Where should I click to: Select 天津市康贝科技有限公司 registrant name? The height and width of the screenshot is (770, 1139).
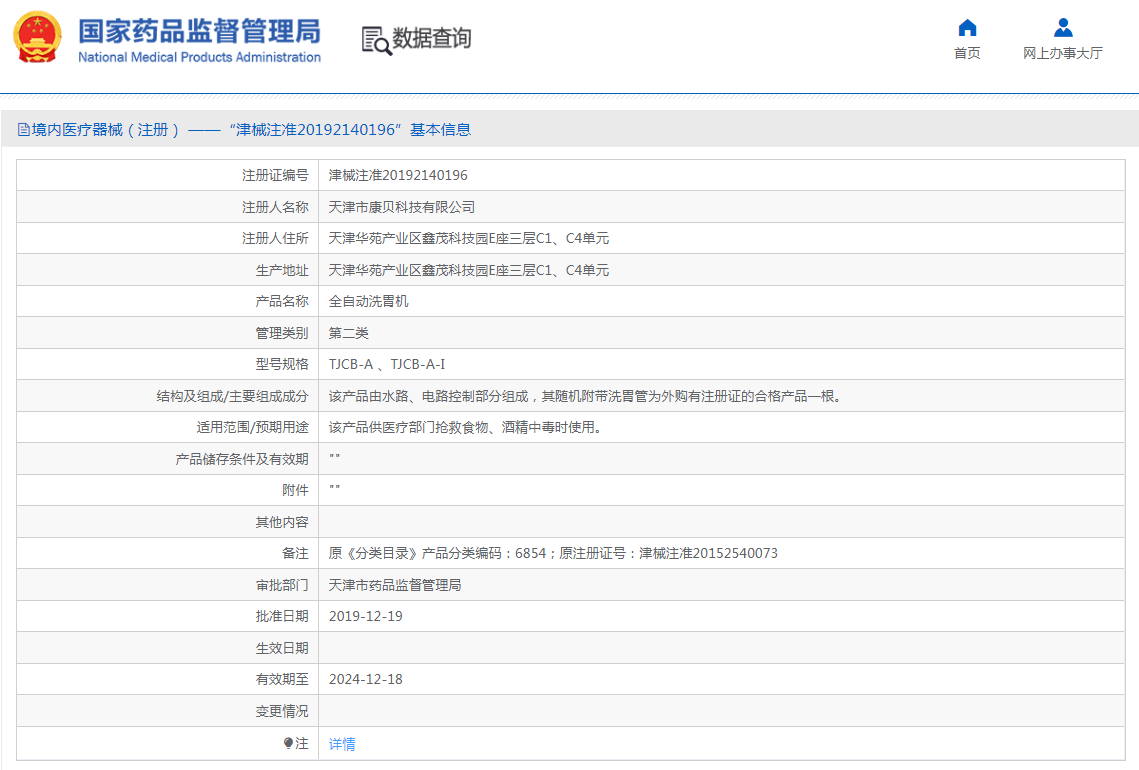coord(402,207)
